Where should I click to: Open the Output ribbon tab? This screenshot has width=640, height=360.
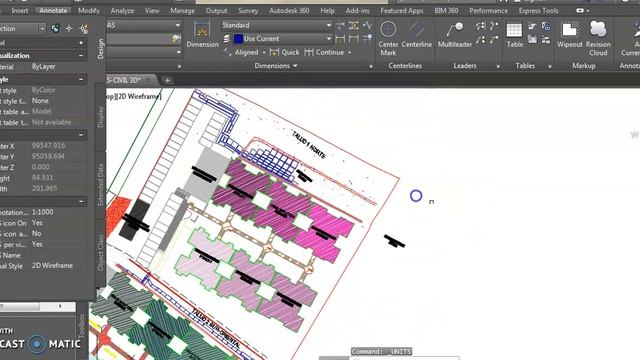tap(216, 11)
